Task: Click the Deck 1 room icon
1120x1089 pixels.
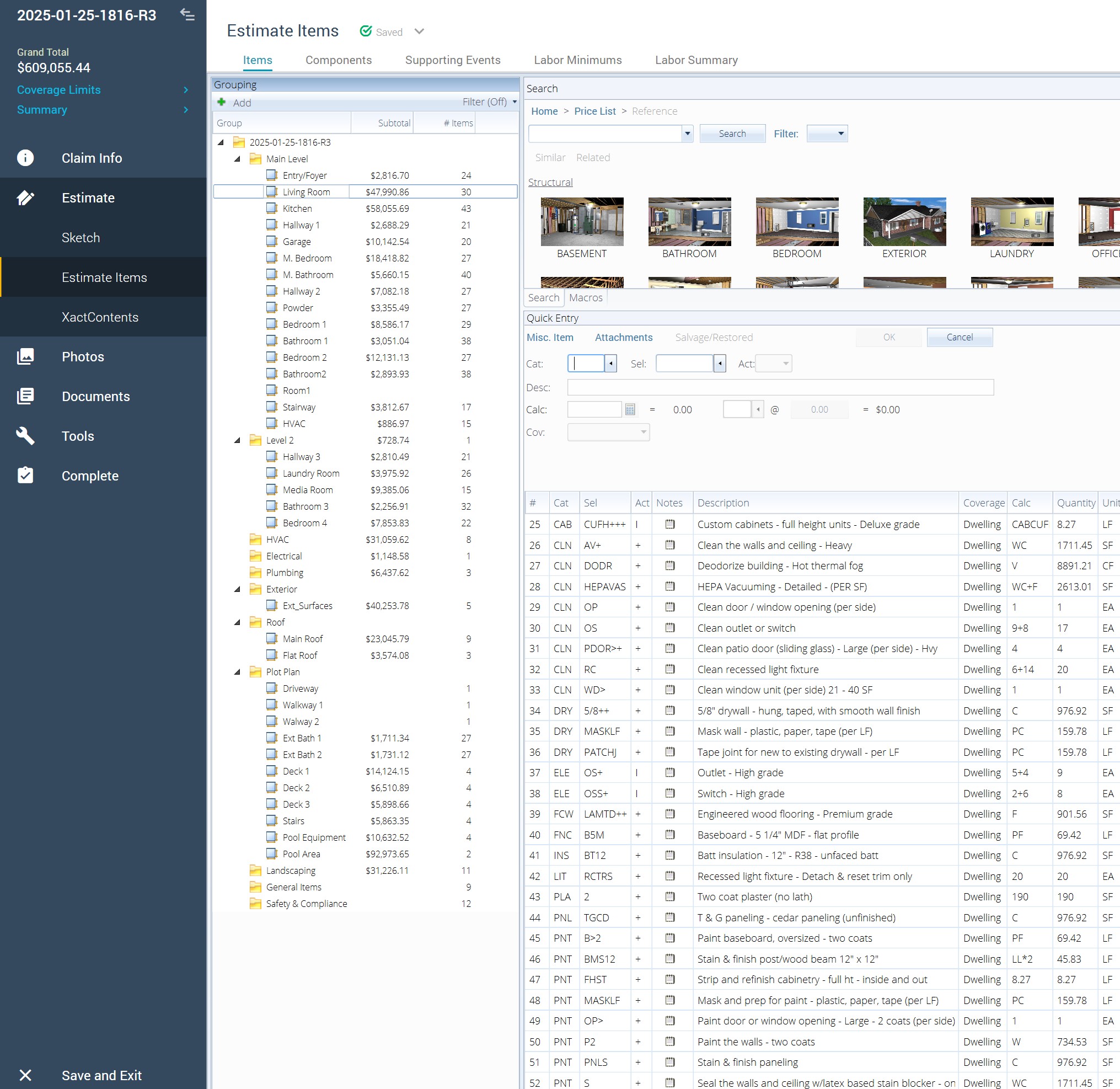Action: (272, 771)
